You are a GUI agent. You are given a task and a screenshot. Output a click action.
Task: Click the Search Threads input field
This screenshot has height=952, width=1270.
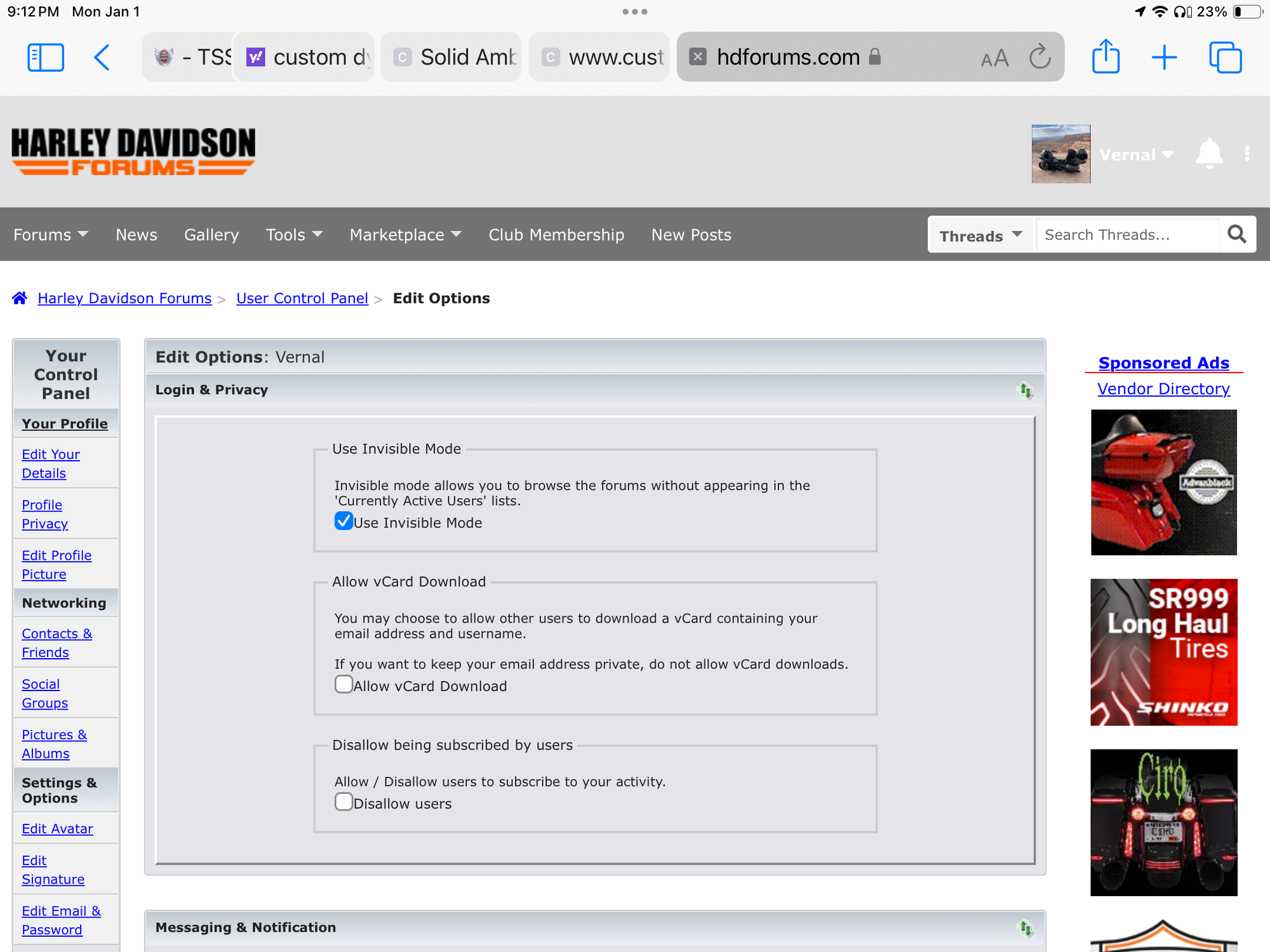pyautogui.click(x=1126, y=235)
